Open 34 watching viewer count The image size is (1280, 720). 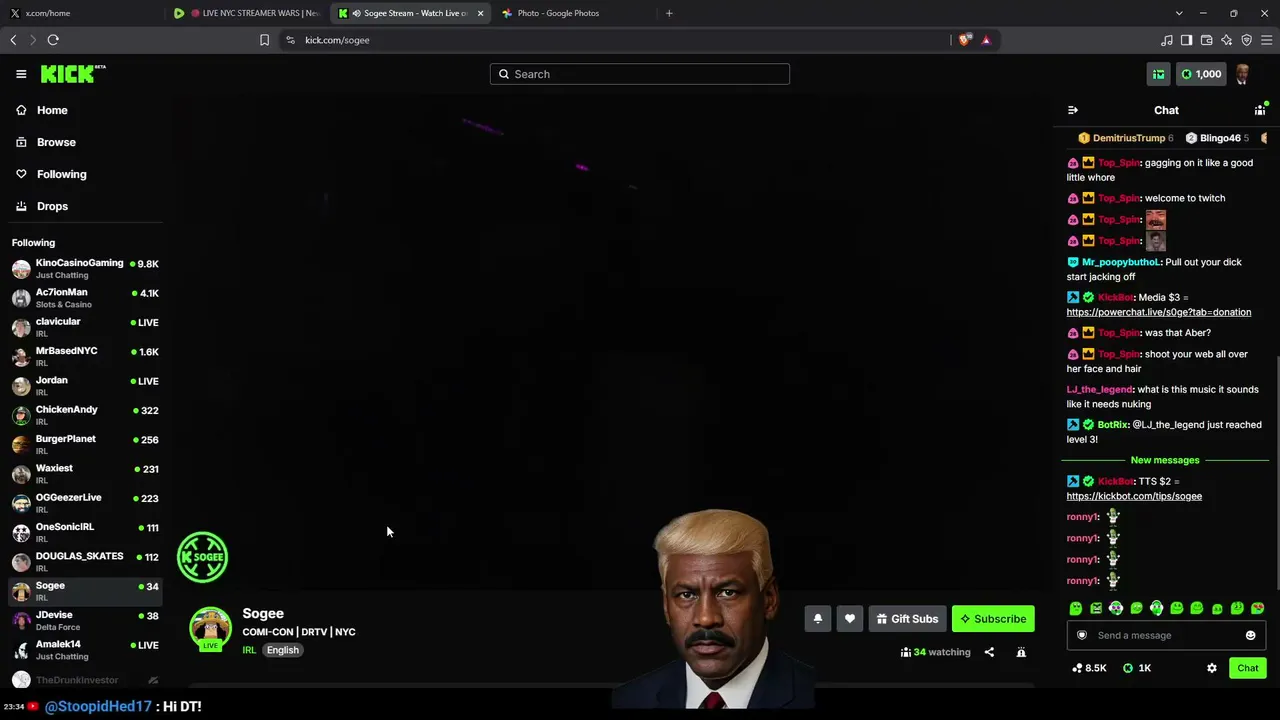(x=936, y=652)
